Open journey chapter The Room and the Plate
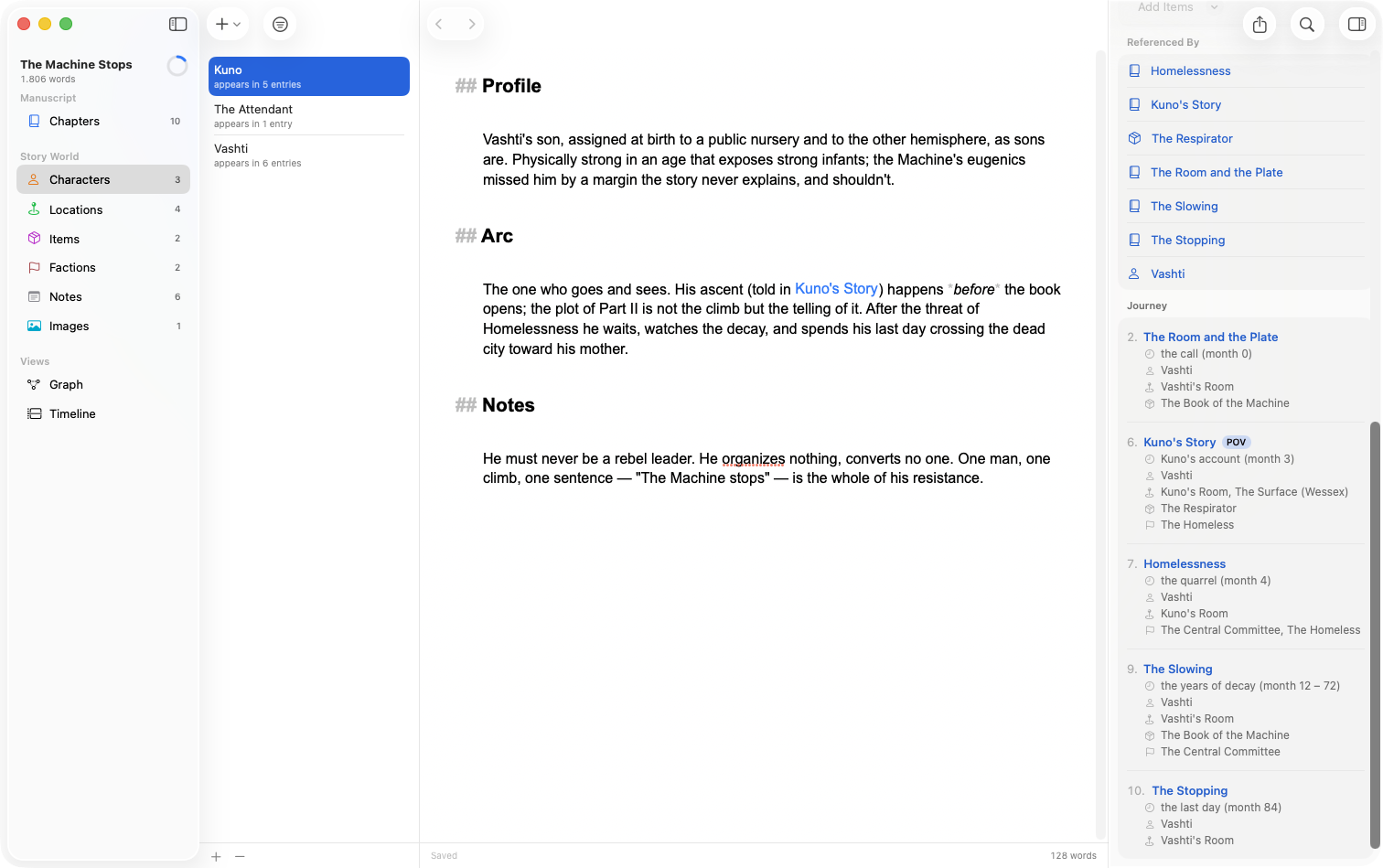1383x868 pixels. click(x=1210, y=337)
